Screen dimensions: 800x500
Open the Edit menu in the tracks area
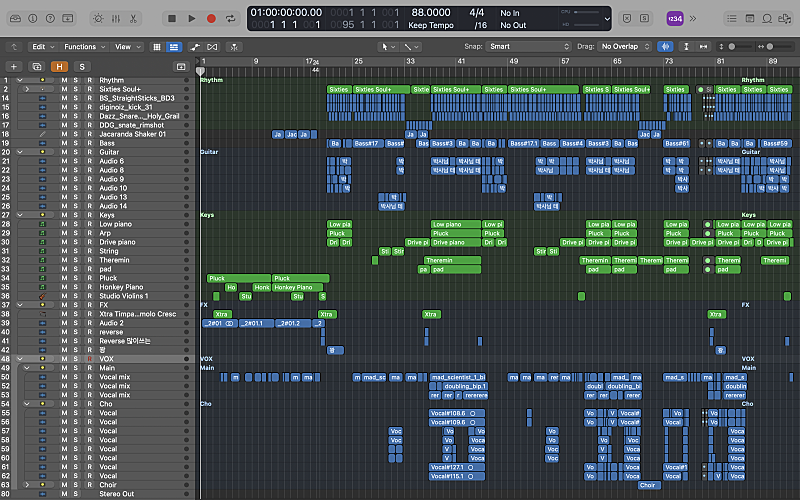pos(41,47)
